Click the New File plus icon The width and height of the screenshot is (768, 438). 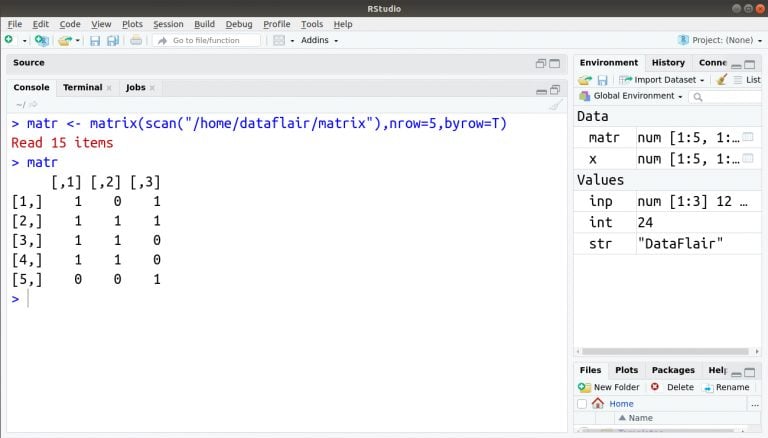click(9, 40)
